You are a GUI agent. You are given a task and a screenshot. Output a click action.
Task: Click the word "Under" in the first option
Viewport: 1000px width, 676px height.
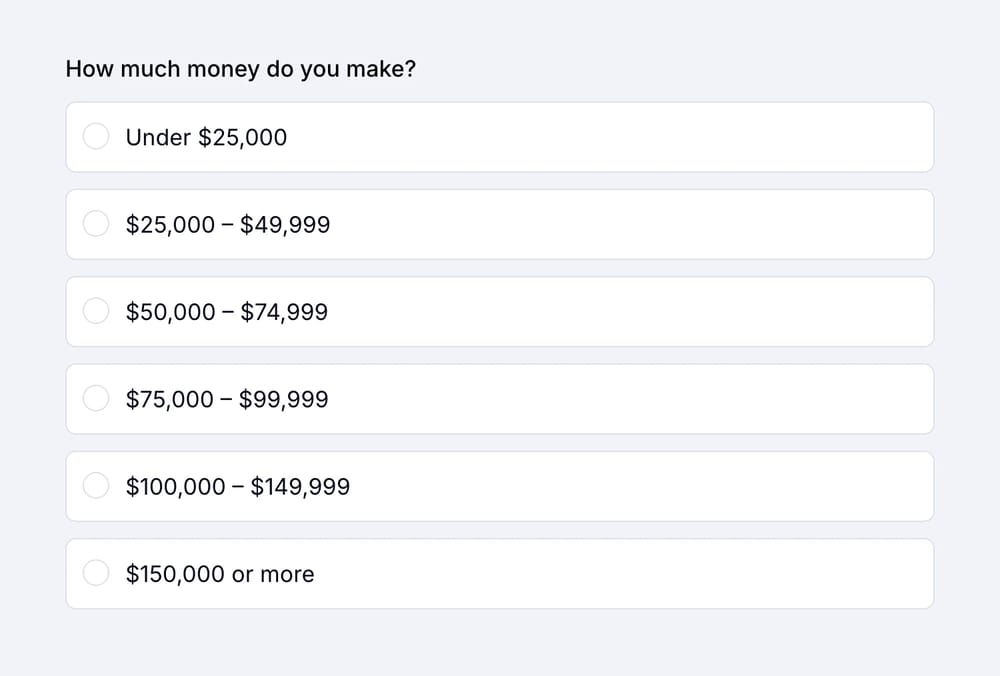click(x=158, y=137)
